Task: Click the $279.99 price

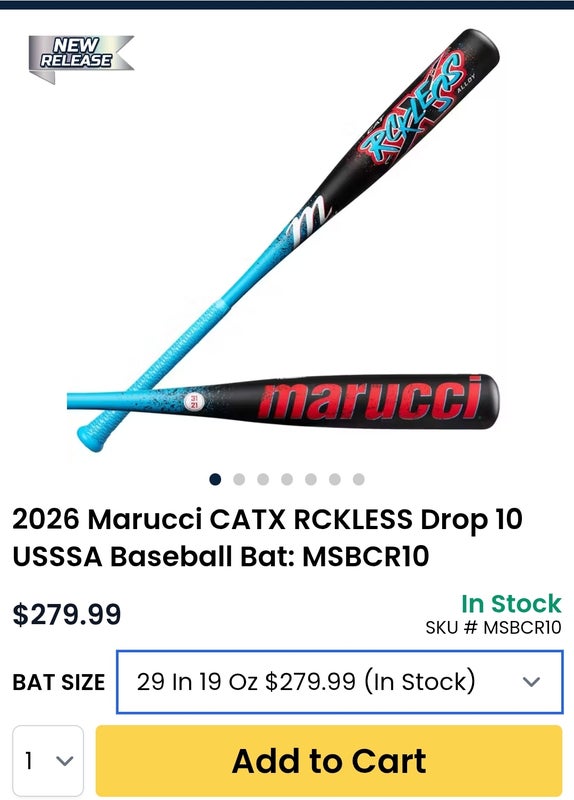Action: point(67,614)
